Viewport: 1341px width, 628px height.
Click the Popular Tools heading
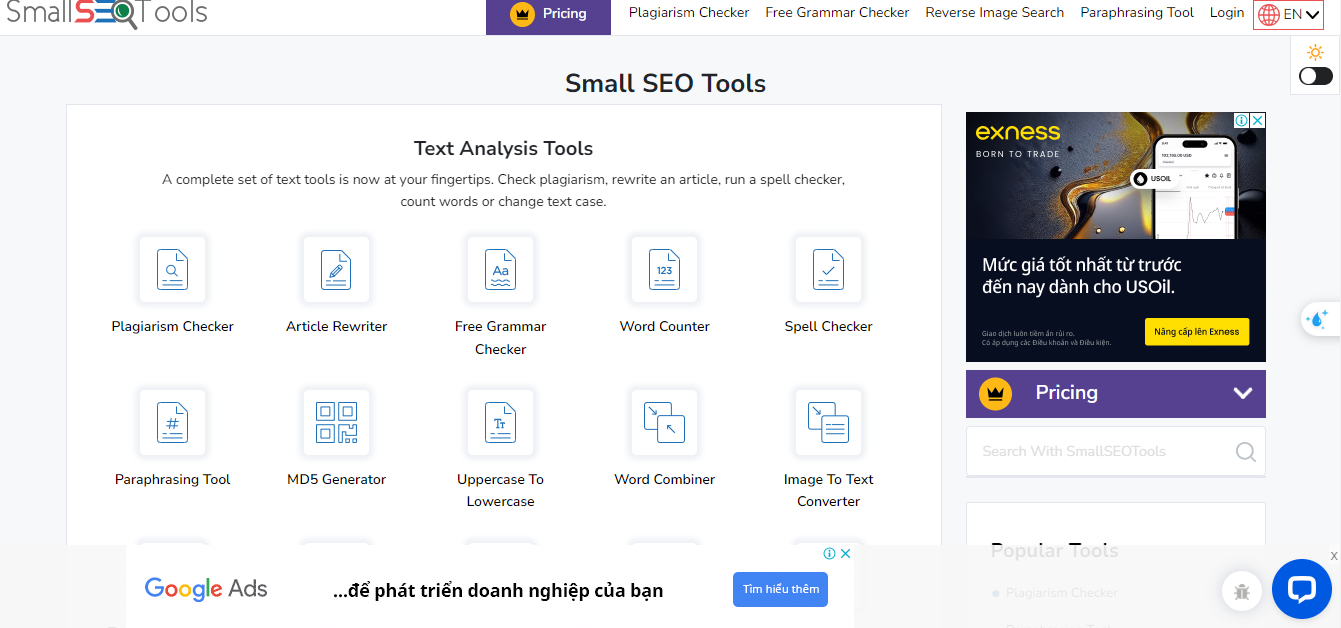click(1054, 551)
